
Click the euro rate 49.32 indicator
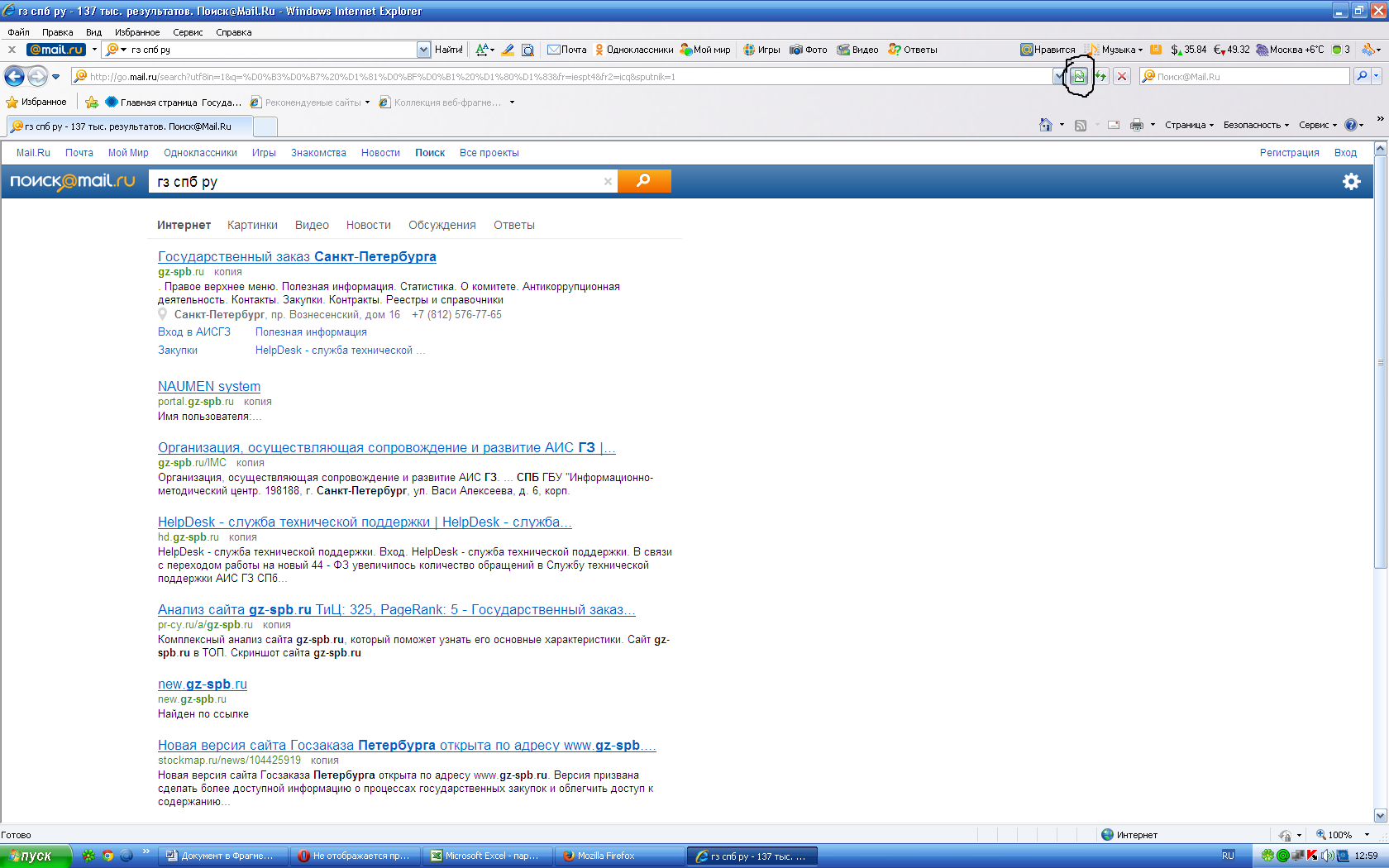[1231, 50]
